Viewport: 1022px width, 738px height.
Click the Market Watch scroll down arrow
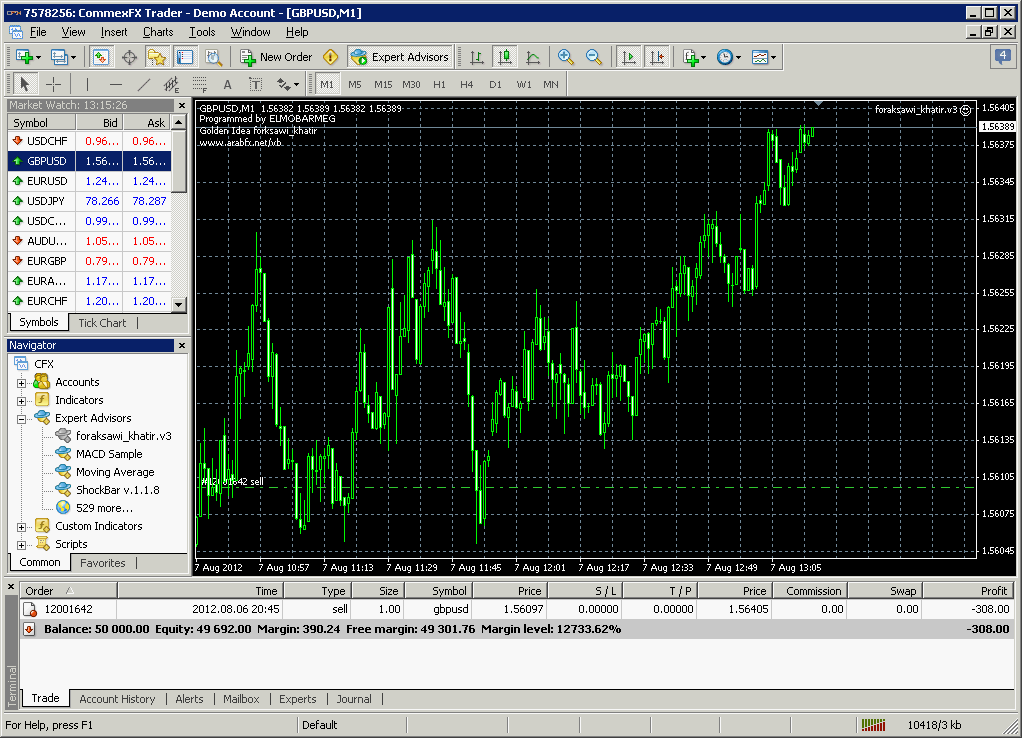pyautogui.click(x=179, y=304)
